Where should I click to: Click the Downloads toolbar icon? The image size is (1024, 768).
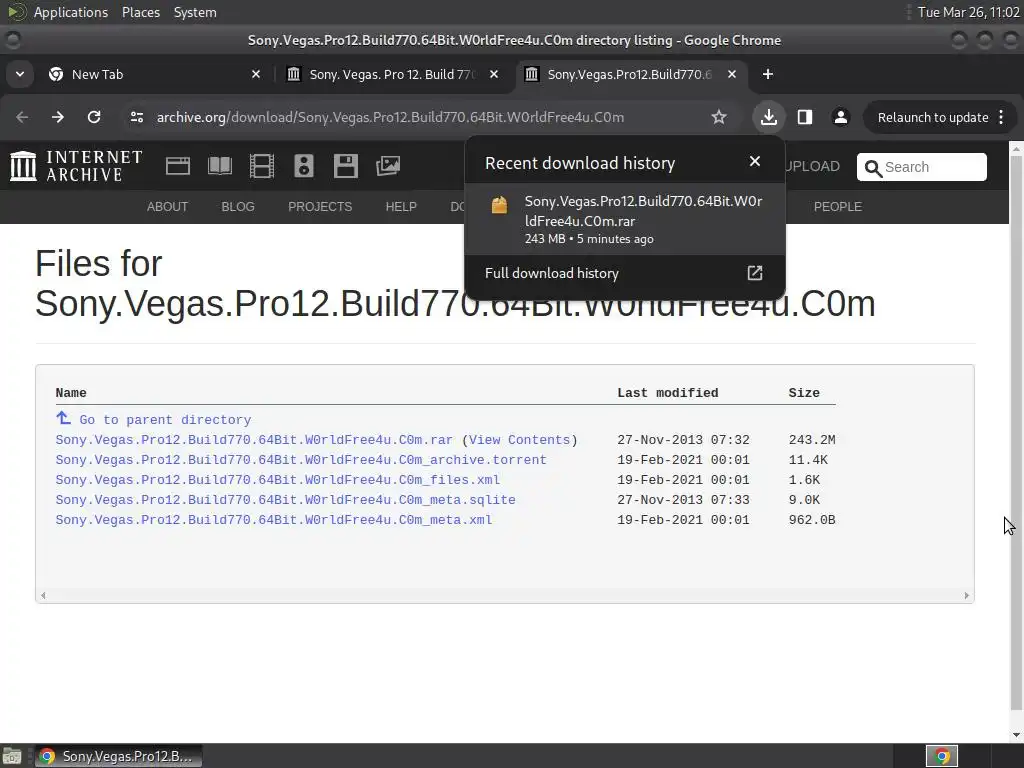(769, 117)
